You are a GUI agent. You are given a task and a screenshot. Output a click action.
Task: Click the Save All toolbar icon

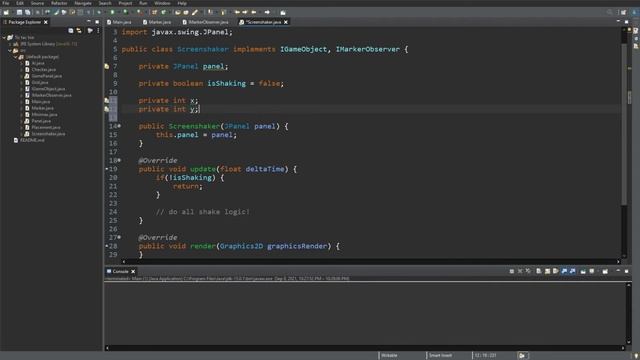(27, 12)
